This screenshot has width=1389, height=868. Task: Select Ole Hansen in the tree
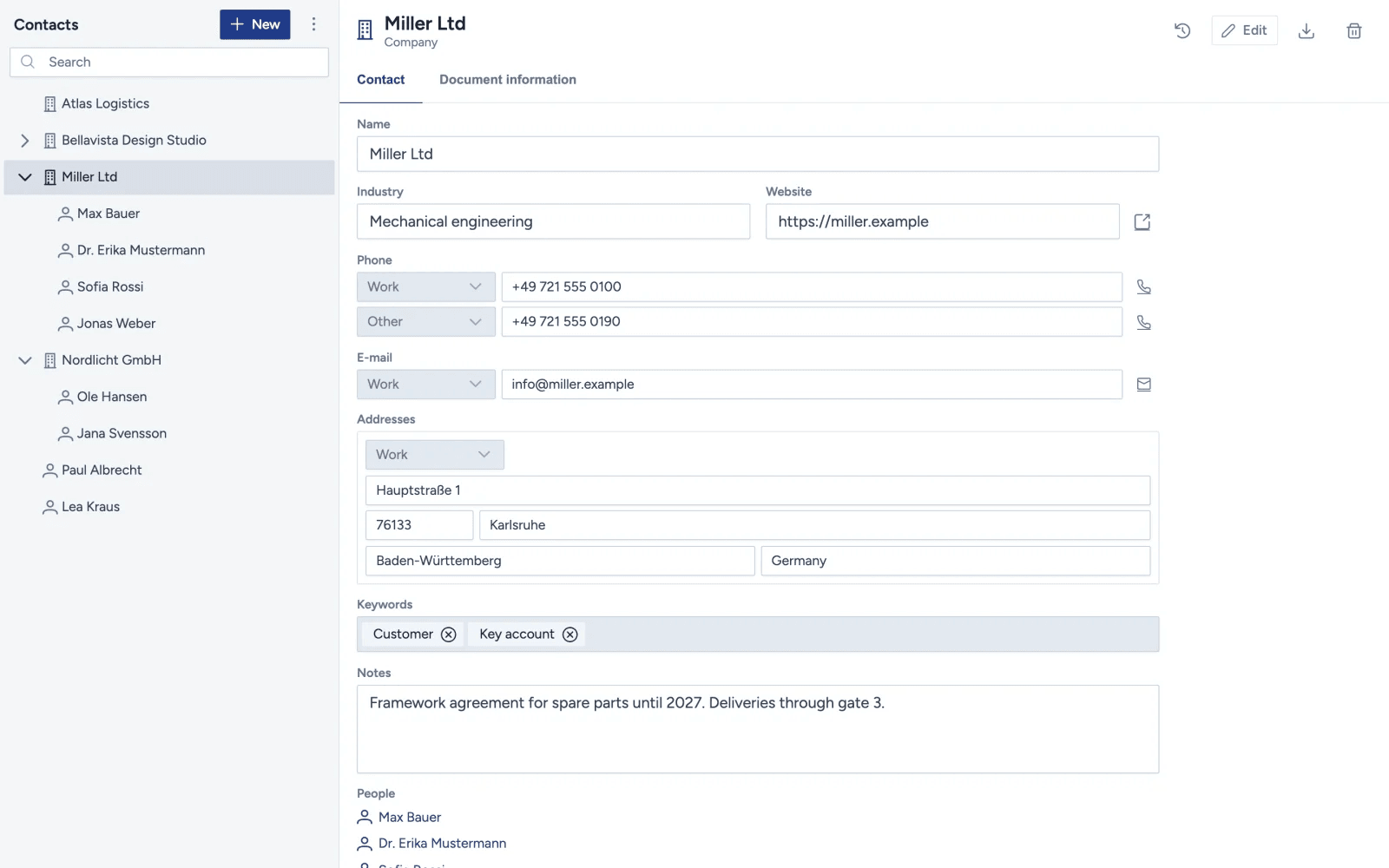coord(169,397)
